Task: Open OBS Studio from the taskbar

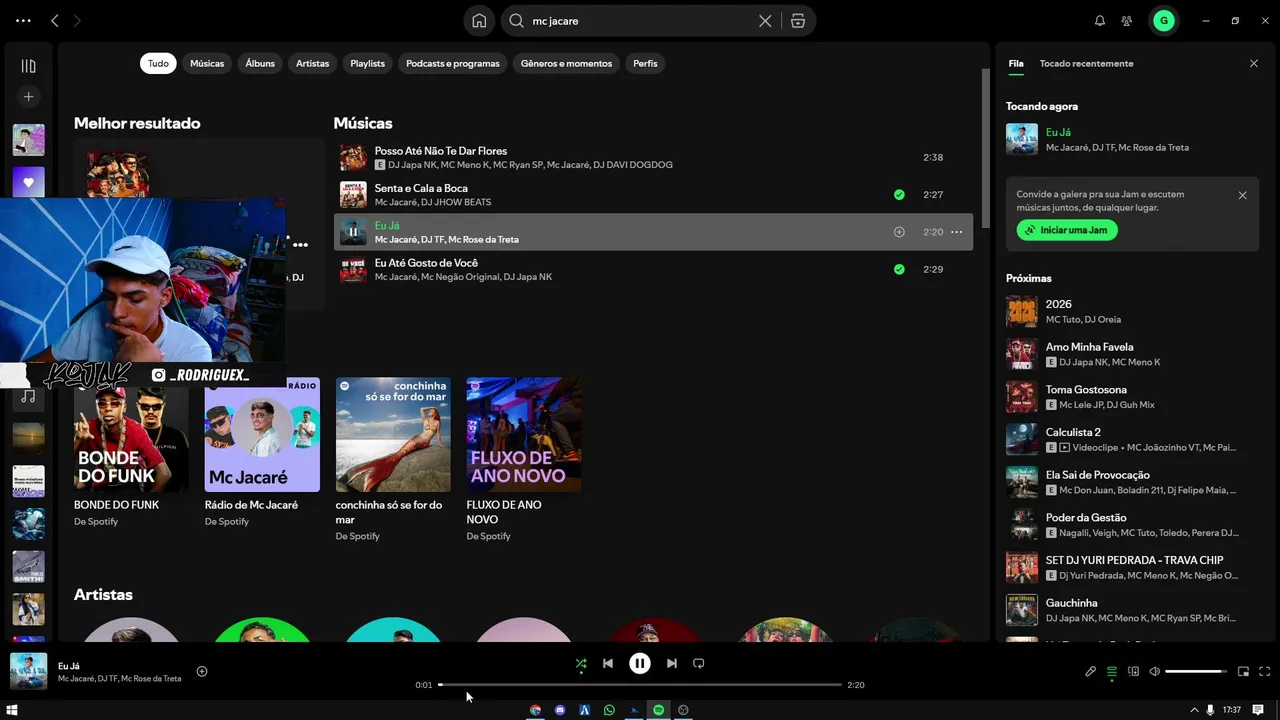Action: [x=684, y=710]
